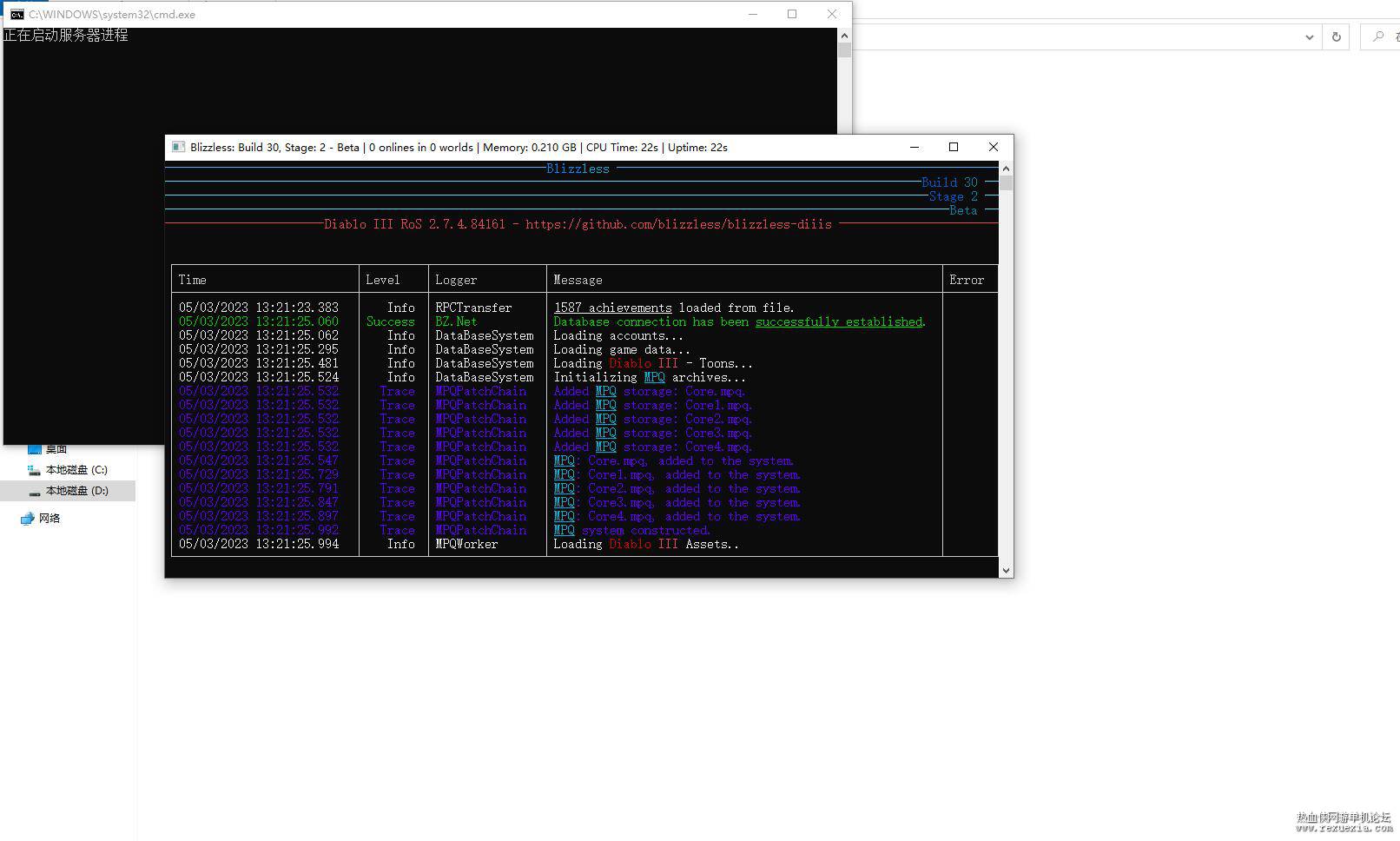1400x841 pixels.
Task: Click the cmd.exe scrollbar up arrow
Action: click(x=844, y=36)
